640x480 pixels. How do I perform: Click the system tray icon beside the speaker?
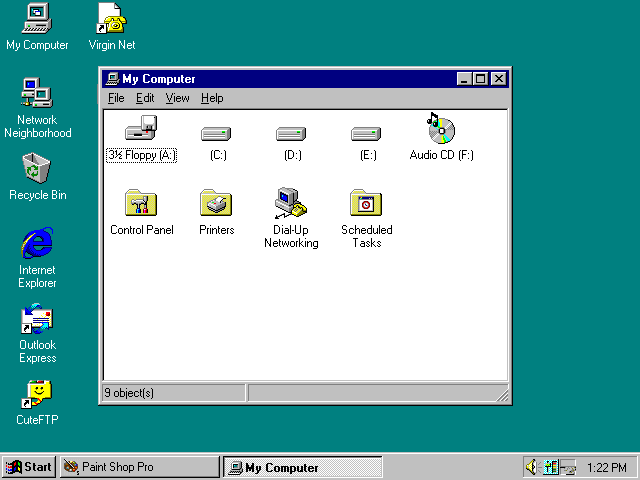click(550, 467)
